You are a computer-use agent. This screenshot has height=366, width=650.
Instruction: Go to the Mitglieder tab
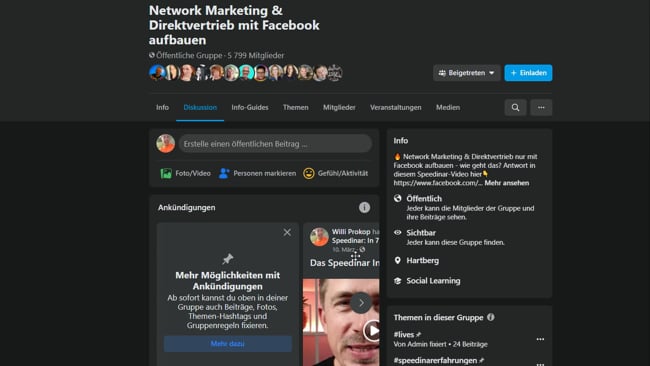(x=339, y=107)
